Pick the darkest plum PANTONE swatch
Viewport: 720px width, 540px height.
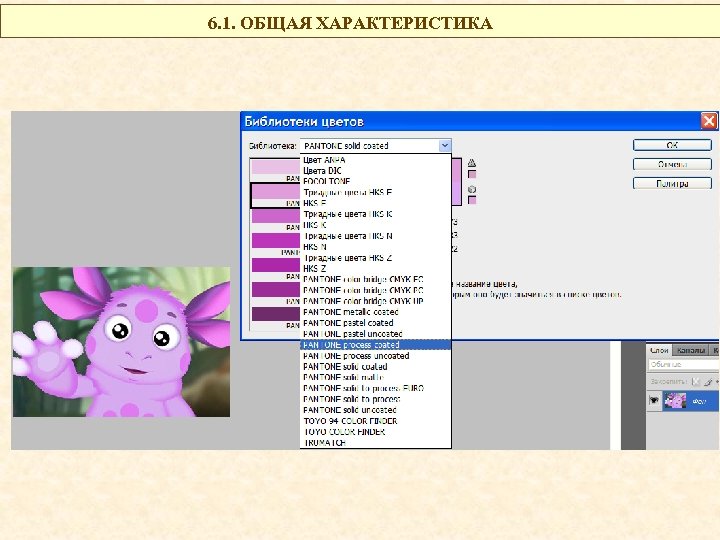pyautogui.click(x=276, y=314)
